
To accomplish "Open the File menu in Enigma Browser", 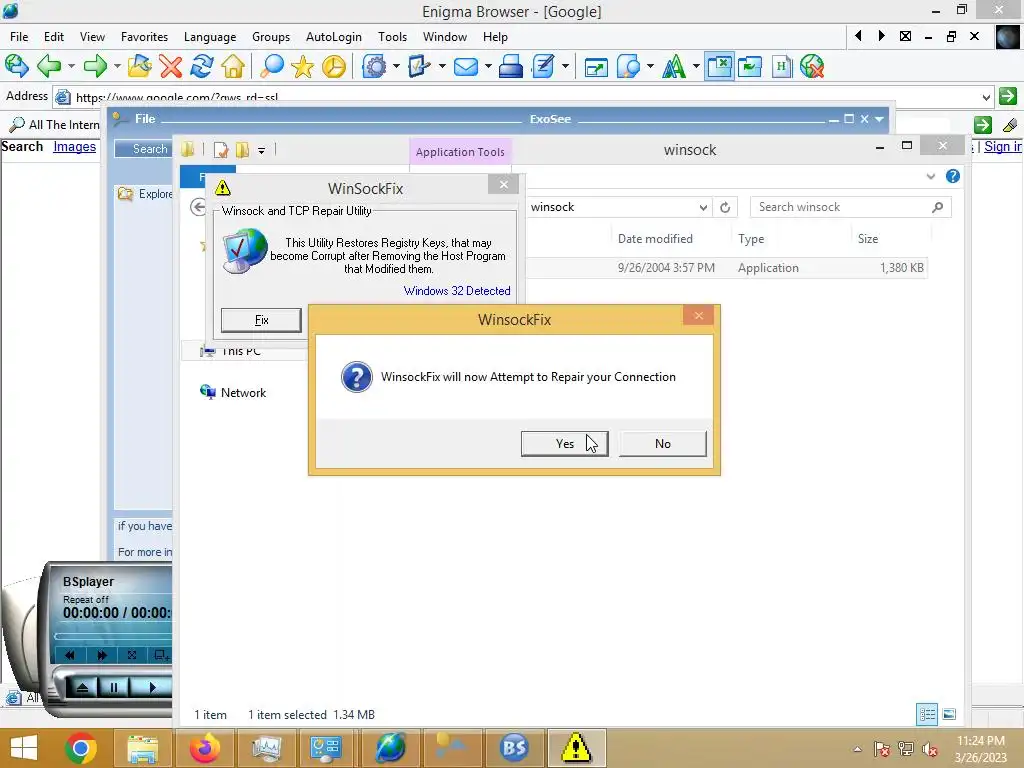I will [x=19, y=37].
